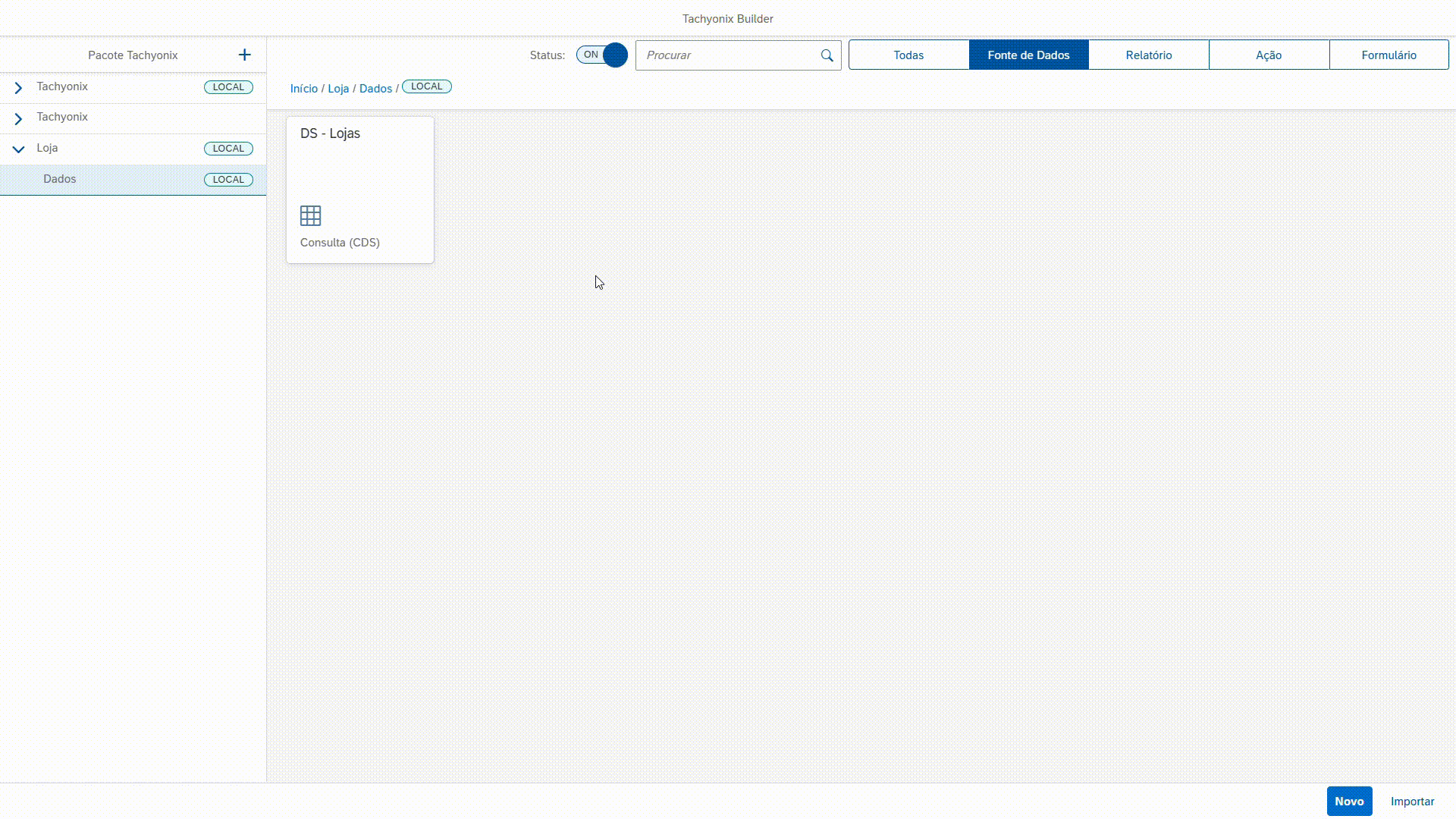Screen dimensions: 1456x819
Task: Click the Importar button
Action: coord(1412,802)
